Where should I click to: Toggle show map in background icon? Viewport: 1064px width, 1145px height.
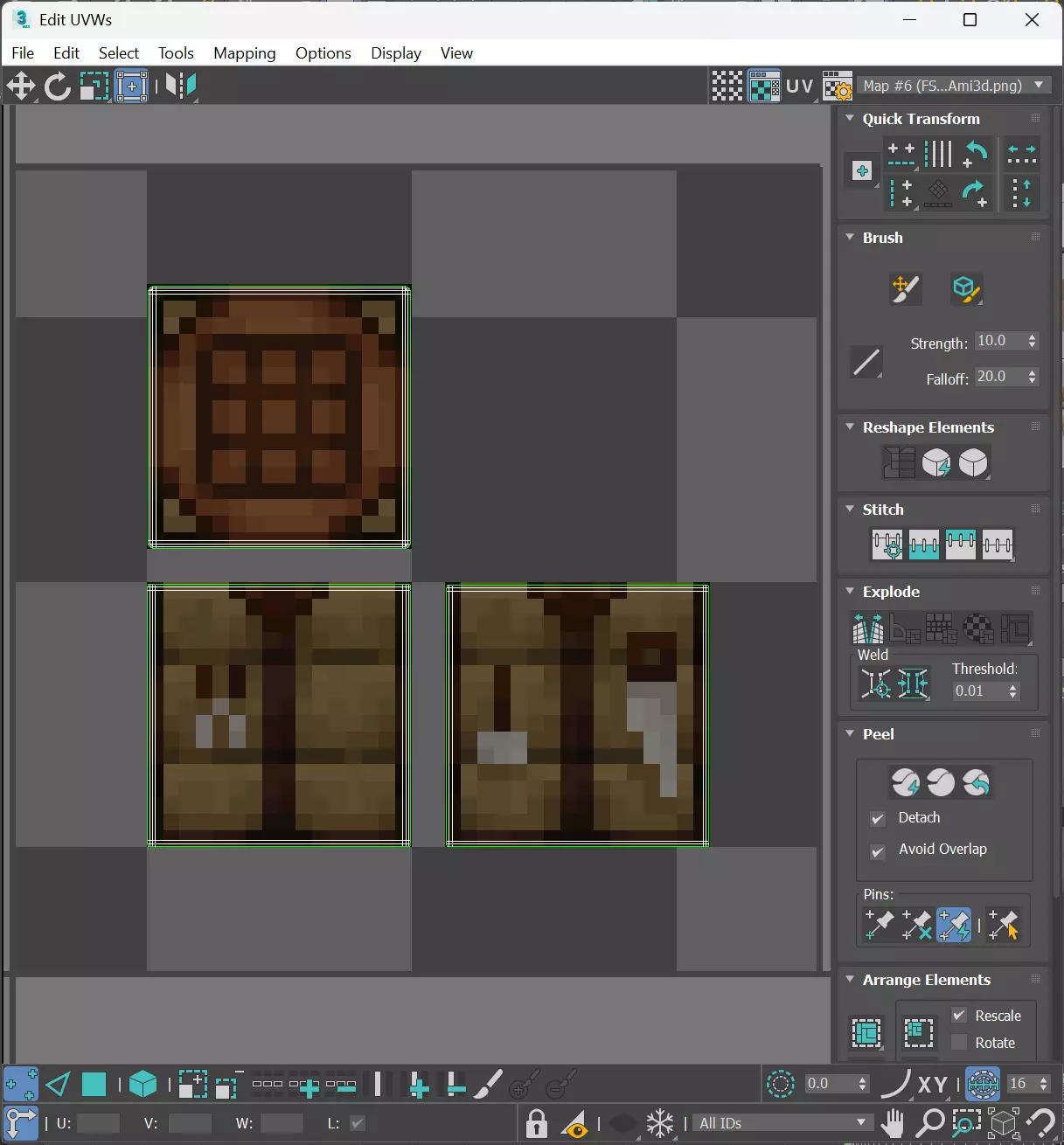click(x=764, y=86)
